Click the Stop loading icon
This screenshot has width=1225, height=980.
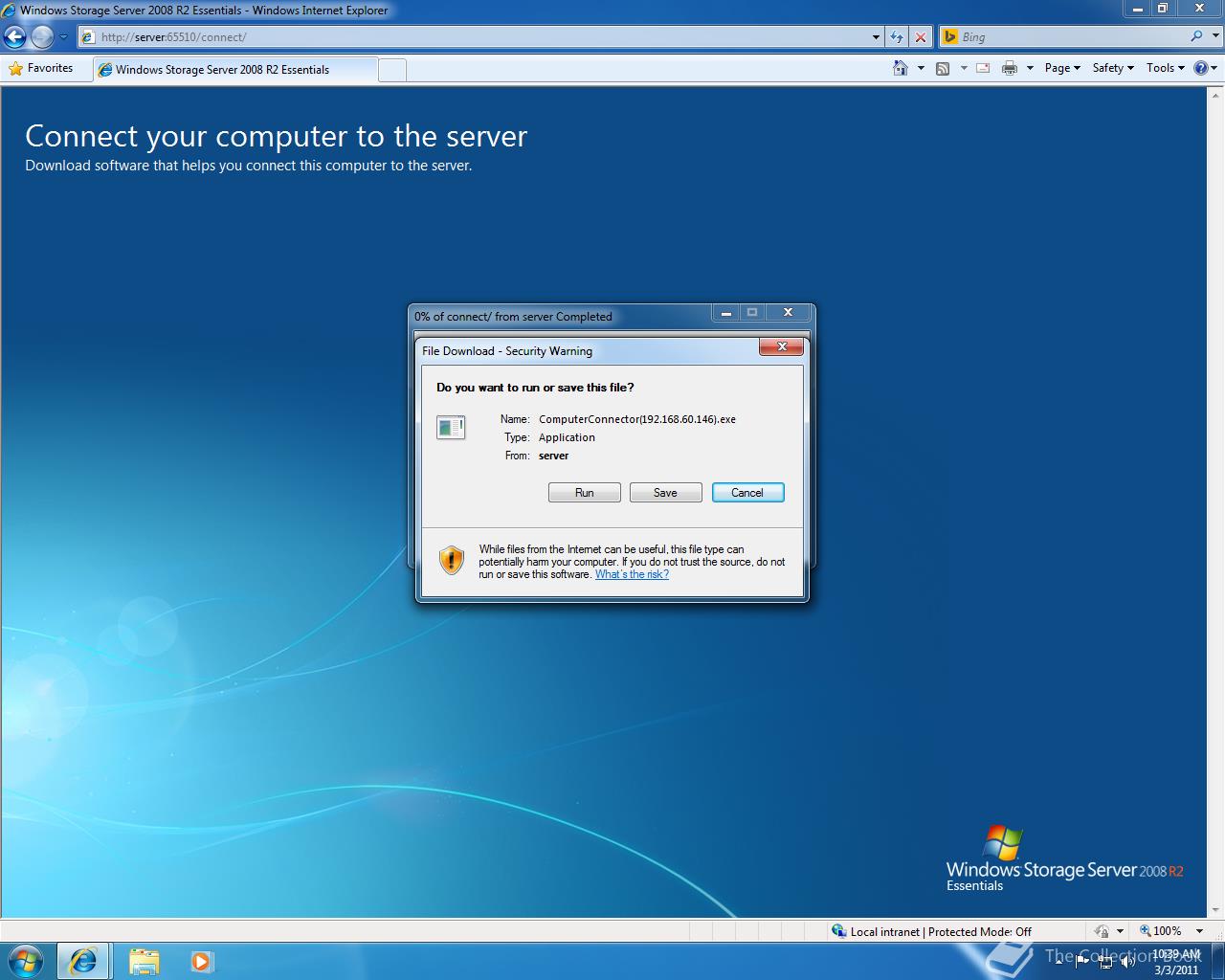coord(920,36)
